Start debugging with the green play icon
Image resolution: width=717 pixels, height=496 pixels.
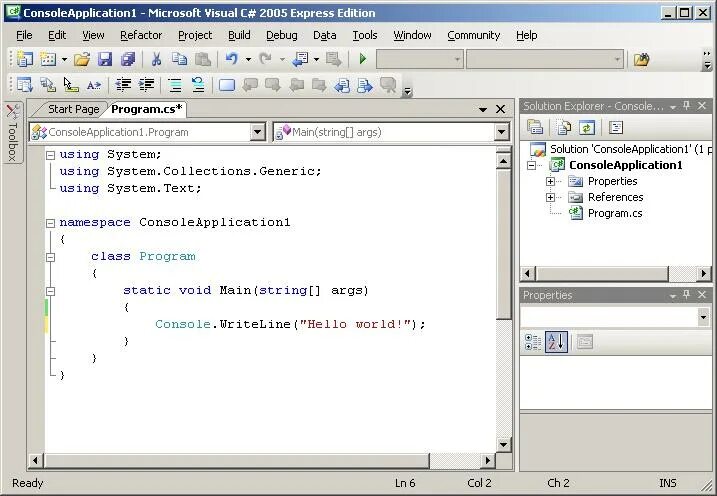click(x=363, y=59)
